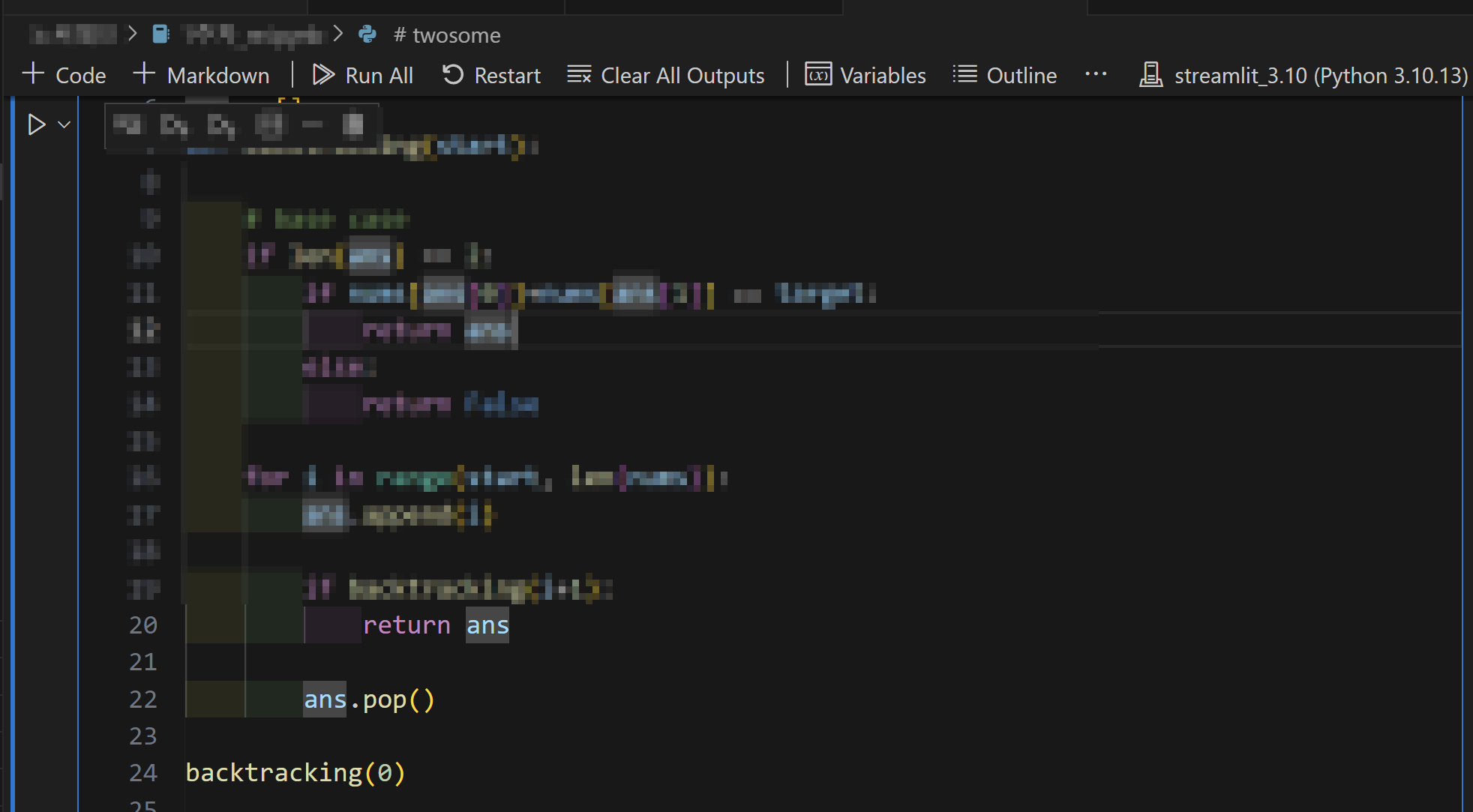Viewport: 1473px width, 812px height.
Task: Toggle the Variables panel
Action: pos(865,75)
